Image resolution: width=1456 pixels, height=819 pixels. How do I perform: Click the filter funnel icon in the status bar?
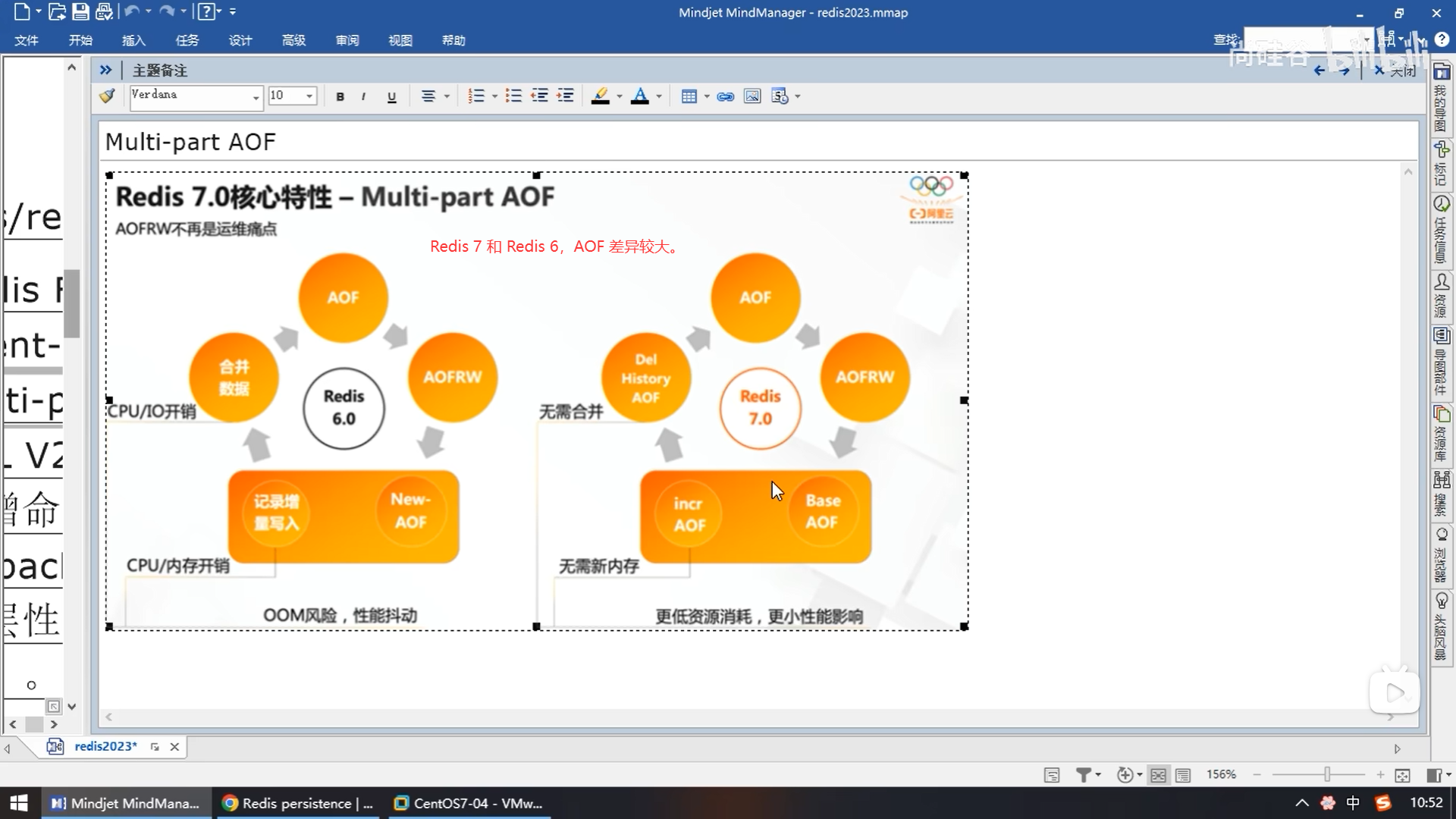(x=1084, y=775)
